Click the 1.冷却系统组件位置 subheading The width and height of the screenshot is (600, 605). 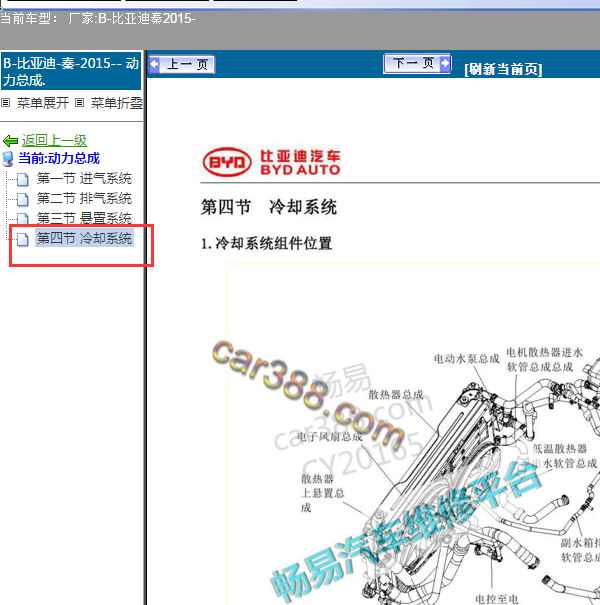(267, 243)
